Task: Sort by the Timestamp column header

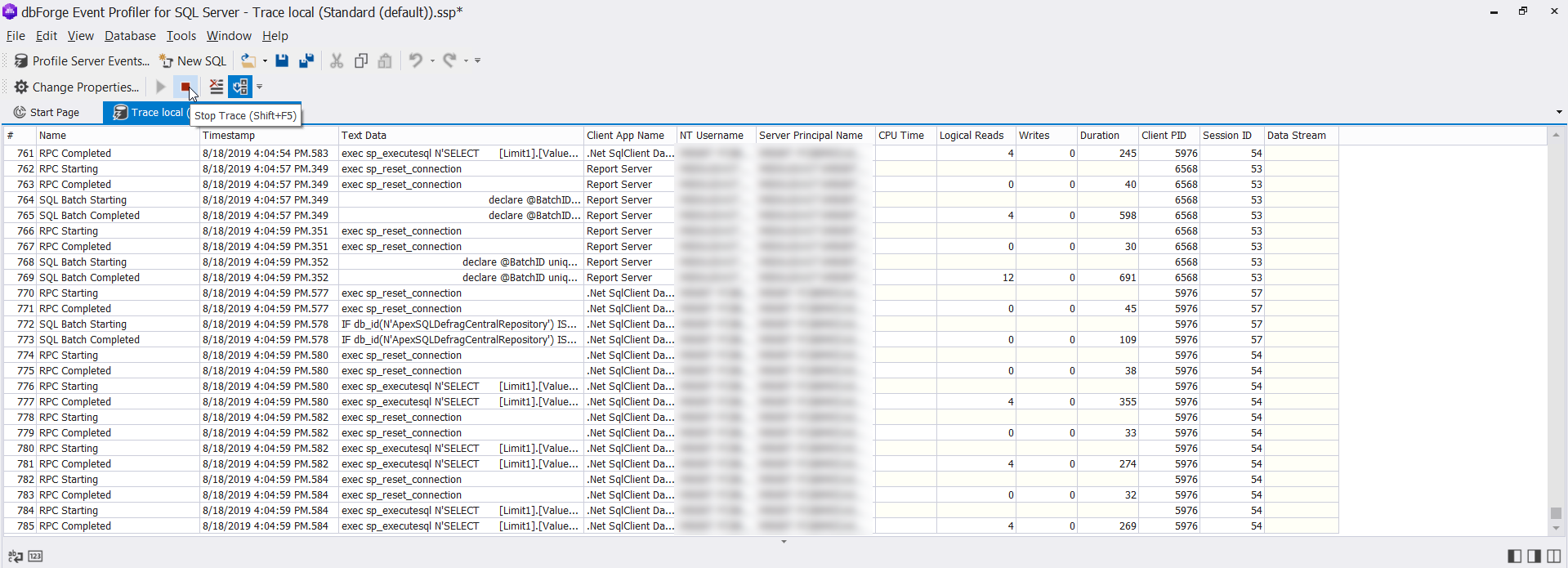Action: (269, 136)
